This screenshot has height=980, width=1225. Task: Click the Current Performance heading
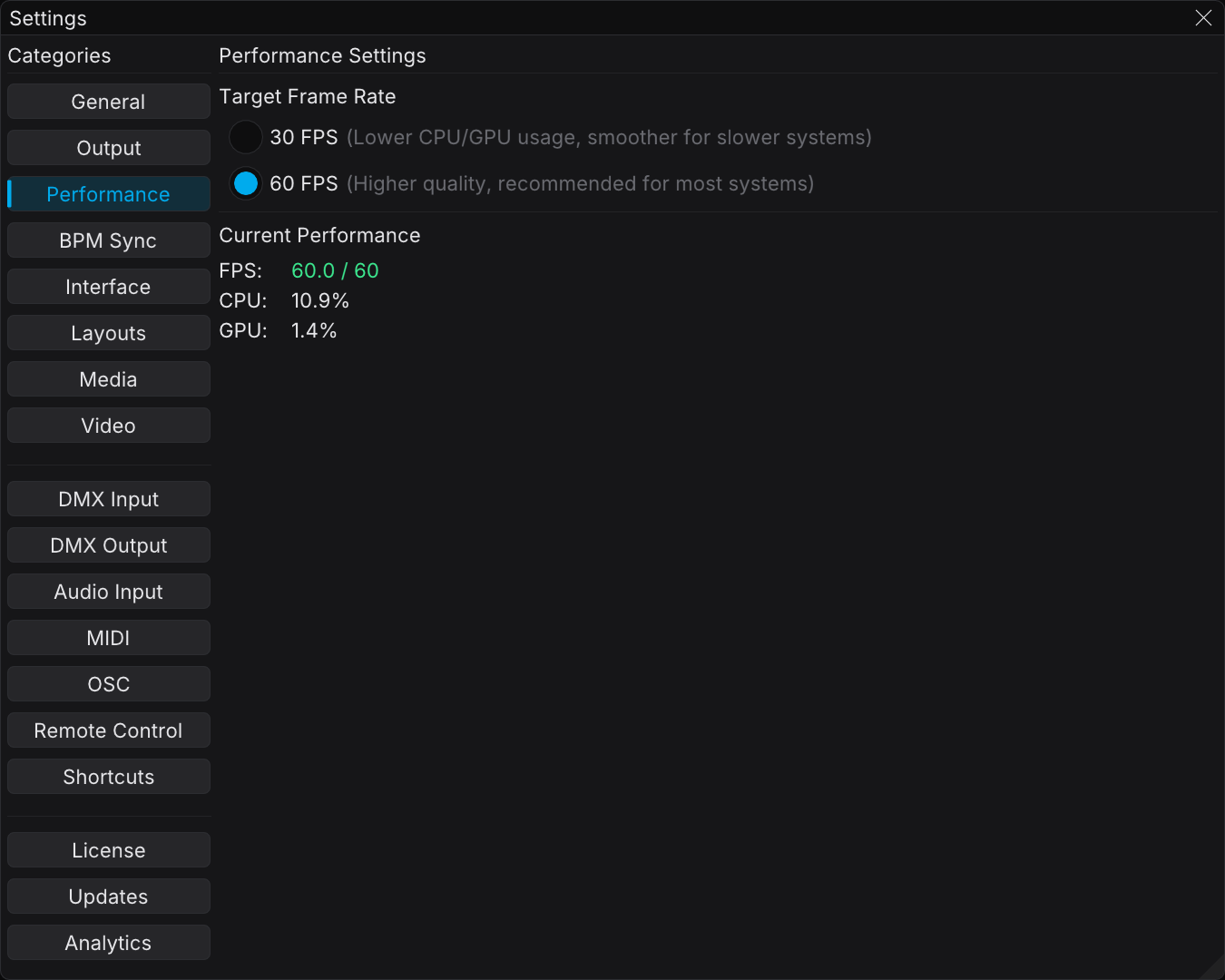click(320, 235)
